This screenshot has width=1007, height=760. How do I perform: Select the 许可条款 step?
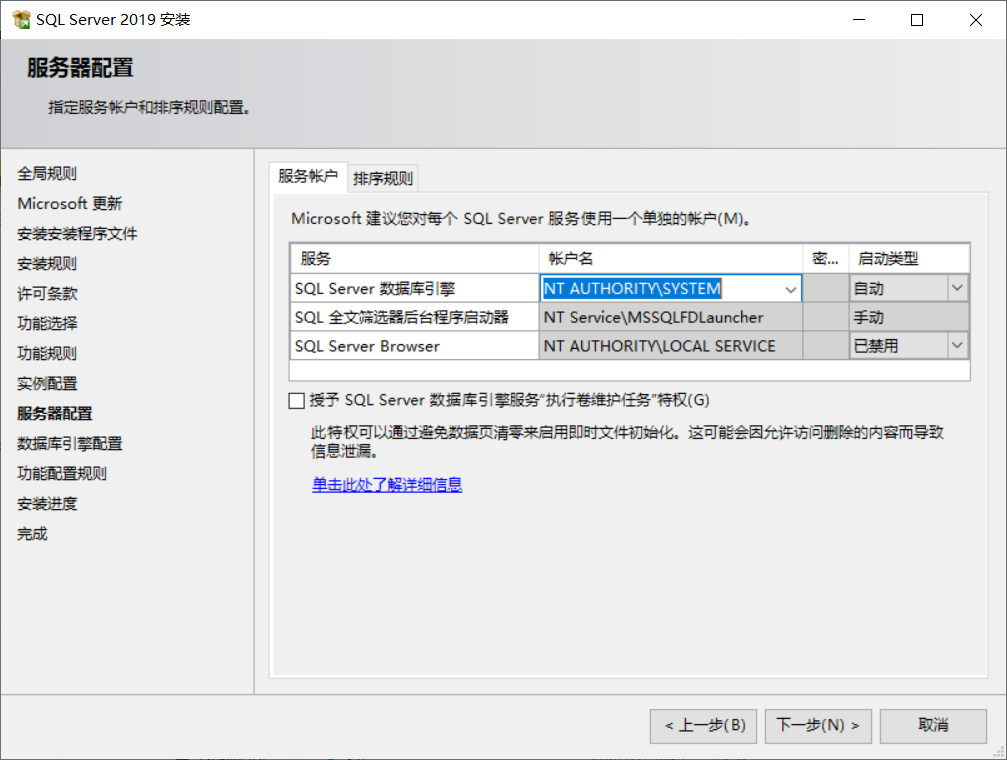pyautogui.click(x=47, y=294)
